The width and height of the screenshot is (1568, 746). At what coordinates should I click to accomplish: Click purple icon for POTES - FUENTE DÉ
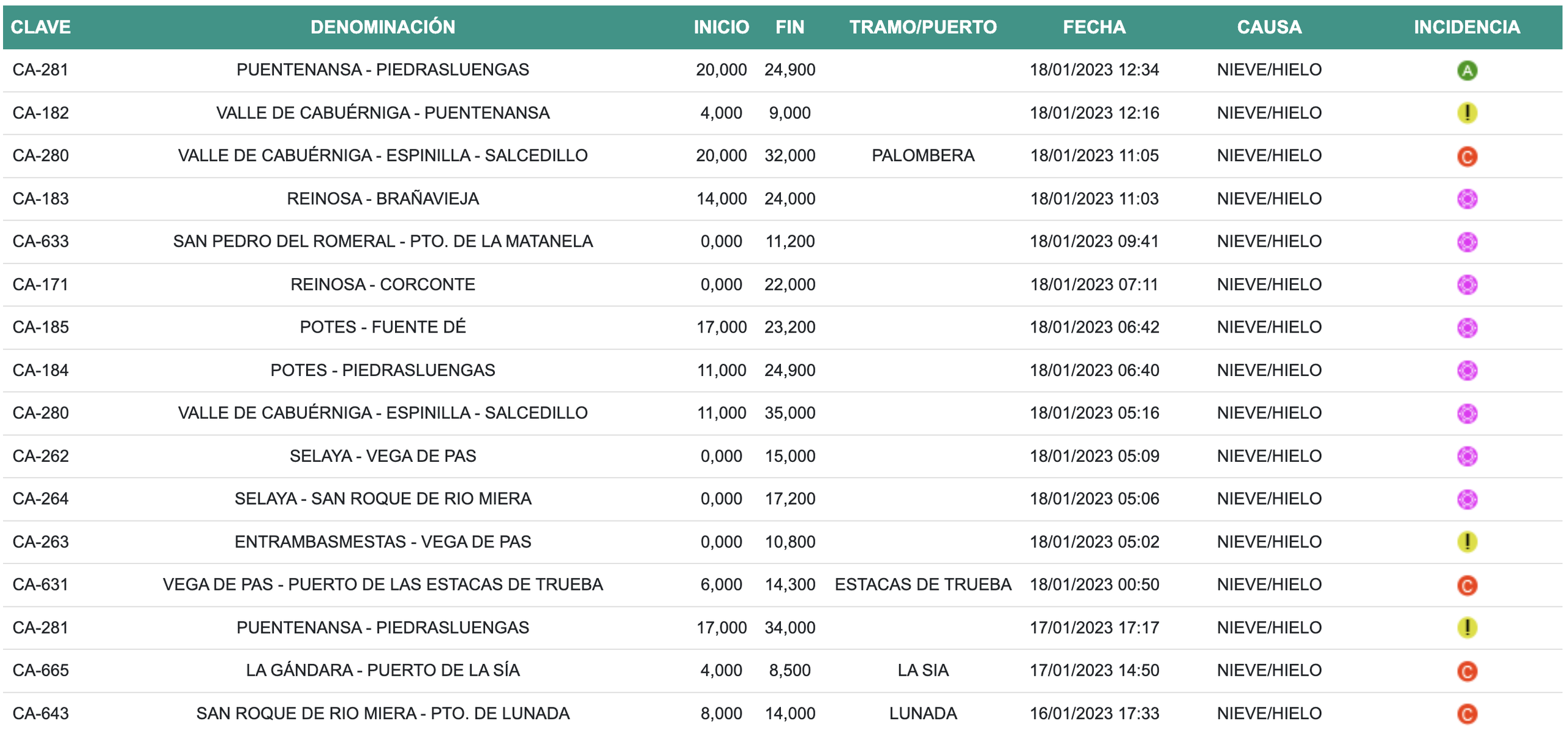(1466, 328)
